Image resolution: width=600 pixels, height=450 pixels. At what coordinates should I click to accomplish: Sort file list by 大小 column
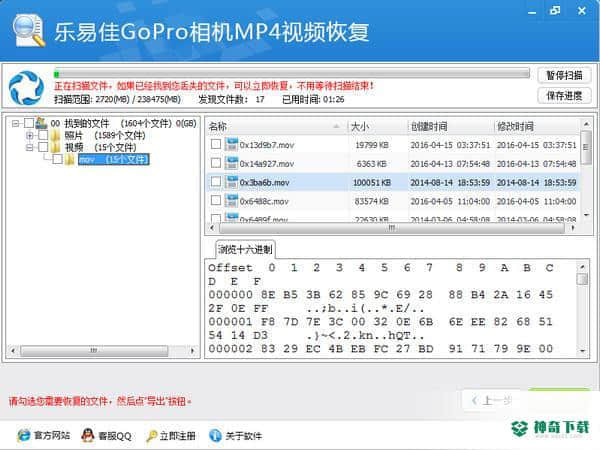pos(378,126)
